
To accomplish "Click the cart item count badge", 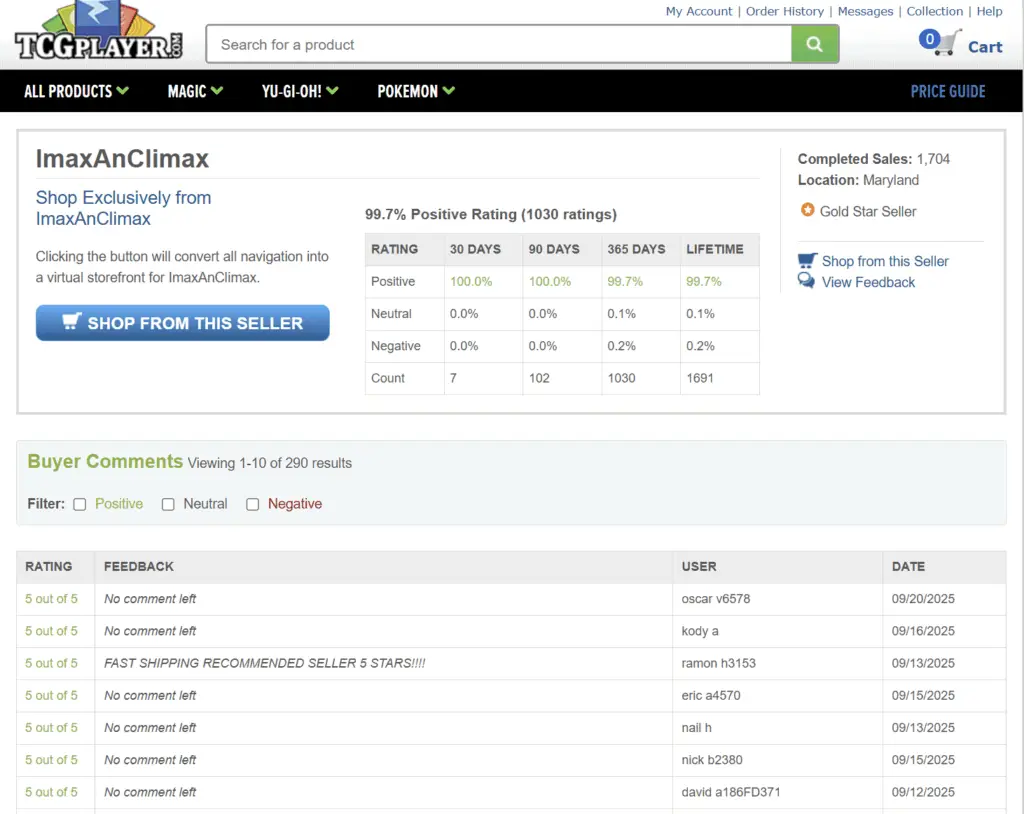I will point(929,39).
